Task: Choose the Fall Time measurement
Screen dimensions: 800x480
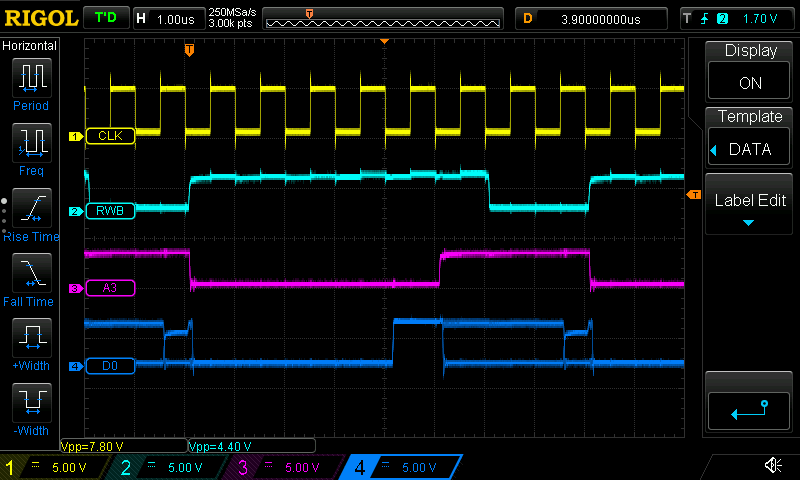Action: [x=30, y=272]
